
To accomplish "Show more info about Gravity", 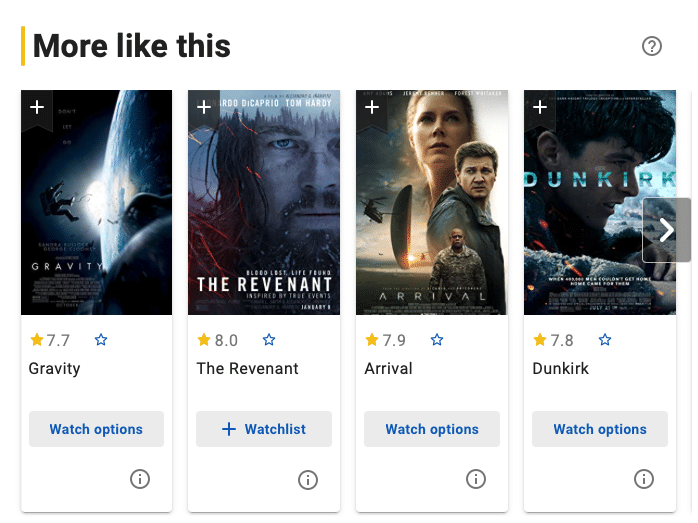I will tap(140, 479).
